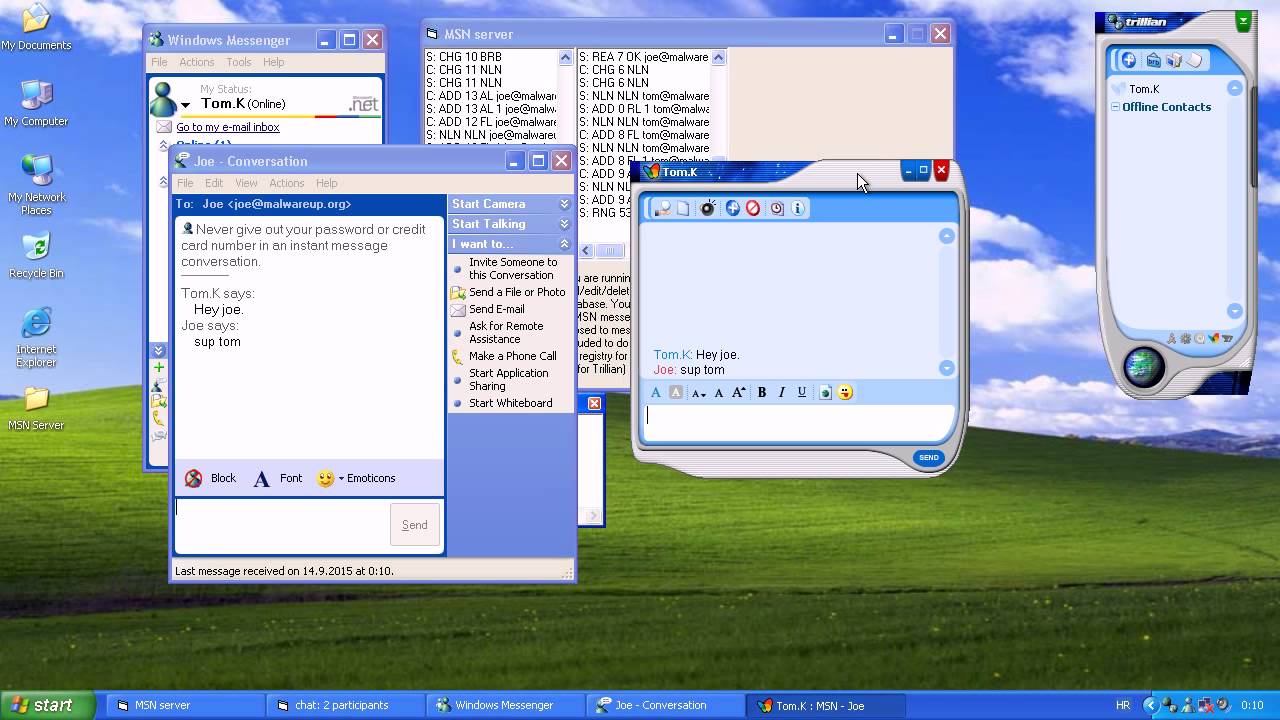Click the info icon in Tom.K chat toolbar
The height and width of the screenshot is (720, 1280).
798,208
